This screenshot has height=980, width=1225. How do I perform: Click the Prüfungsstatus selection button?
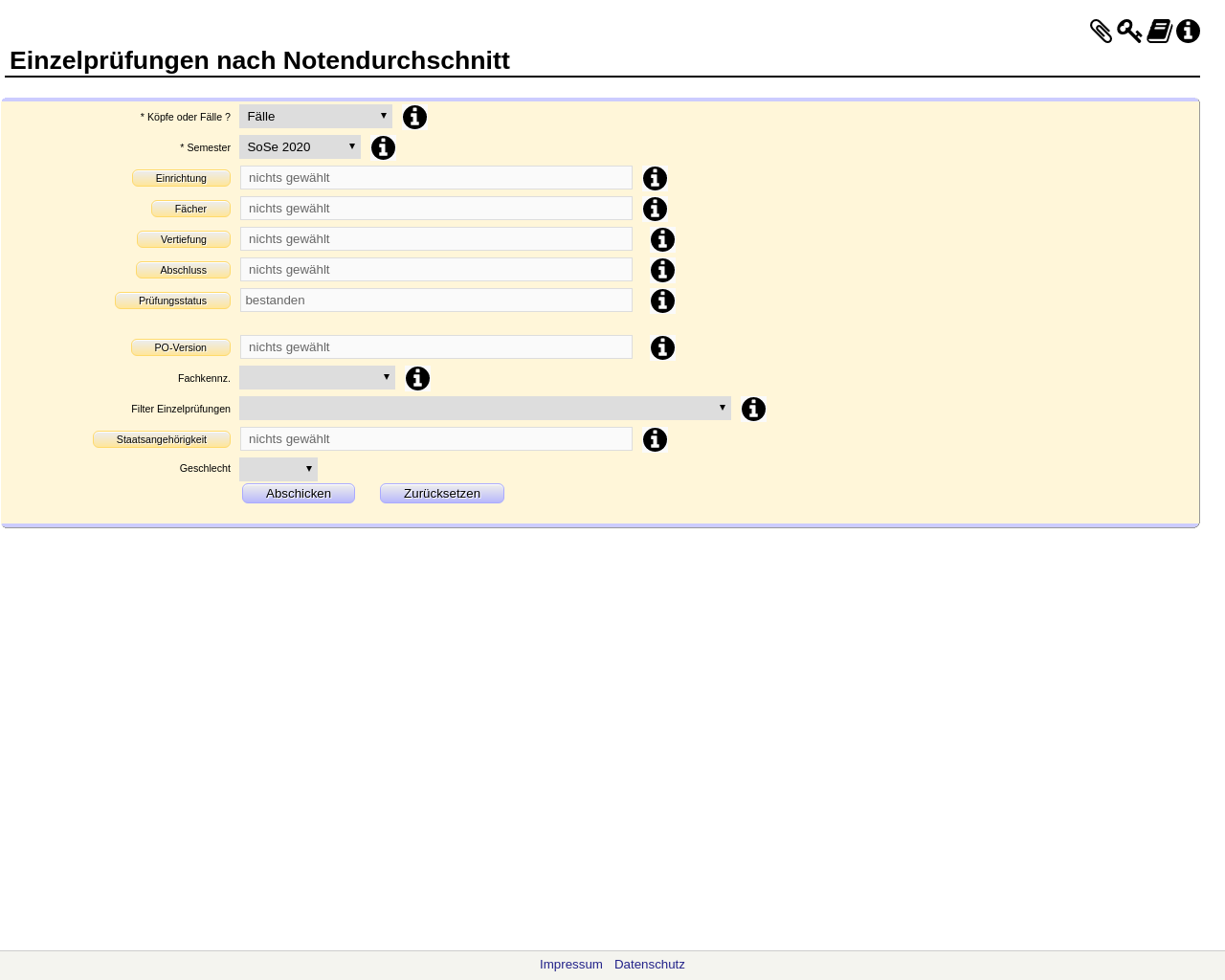pyautogui.click(x=172, y=301)
